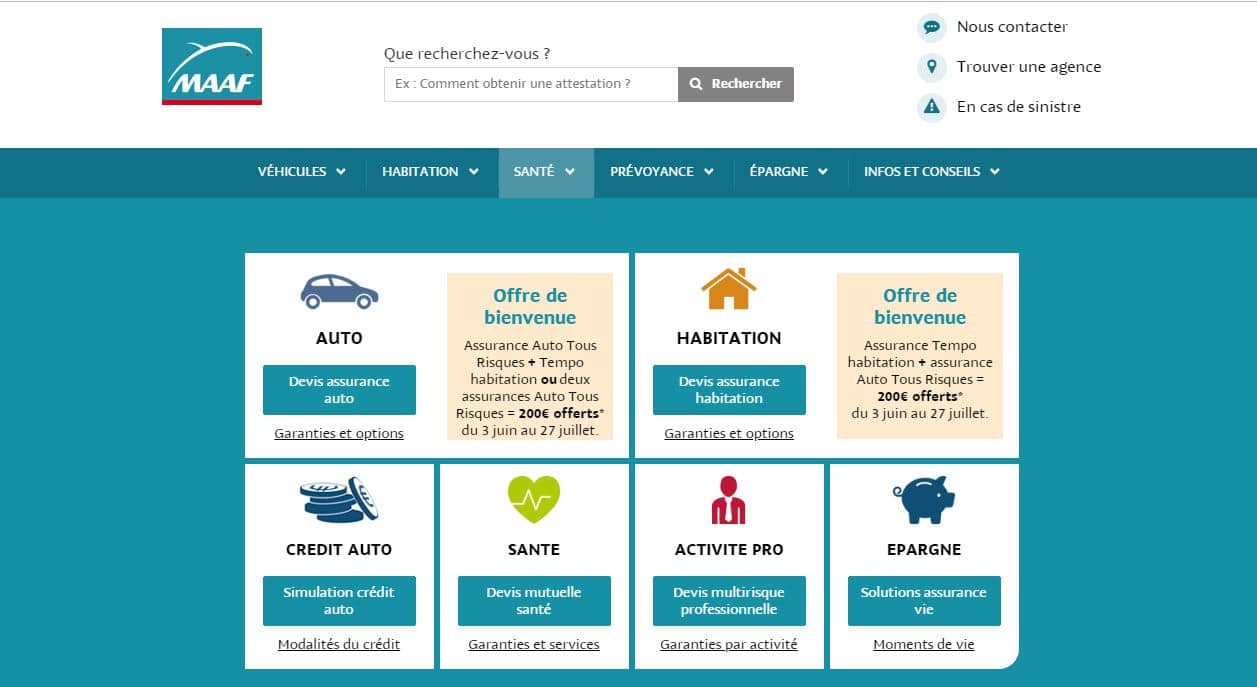Click the speech bubble icon near Nous contacter

[x=931, y=27]
